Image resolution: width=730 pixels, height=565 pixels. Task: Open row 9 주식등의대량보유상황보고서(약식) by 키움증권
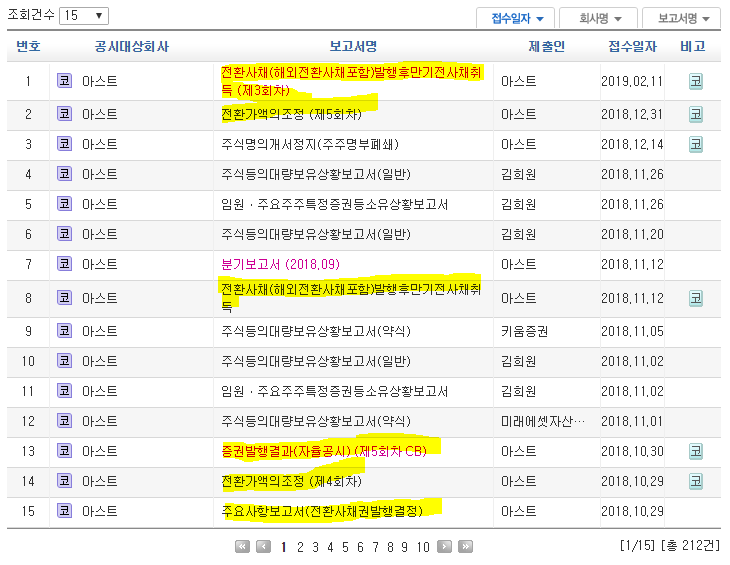click(x=316, y=331)
